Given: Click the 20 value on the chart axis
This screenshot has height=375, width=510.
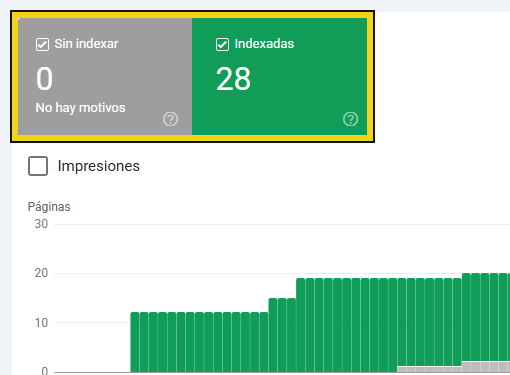Looking at the screenshot, I should pos(41,273).
